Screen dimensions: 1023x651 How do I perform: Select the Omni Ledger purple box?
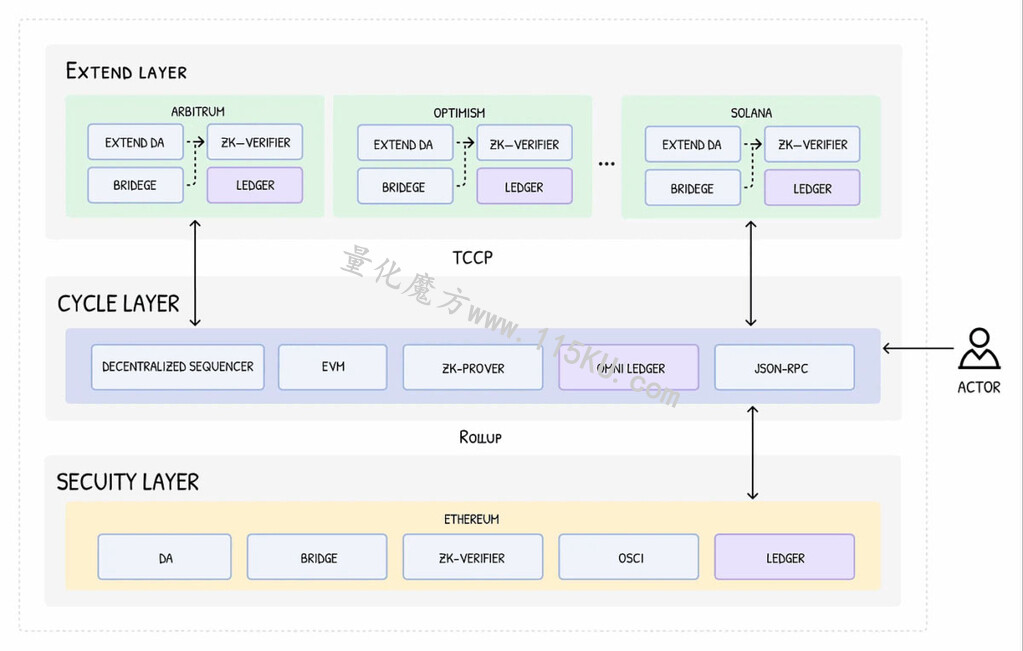tap(629, 368)
